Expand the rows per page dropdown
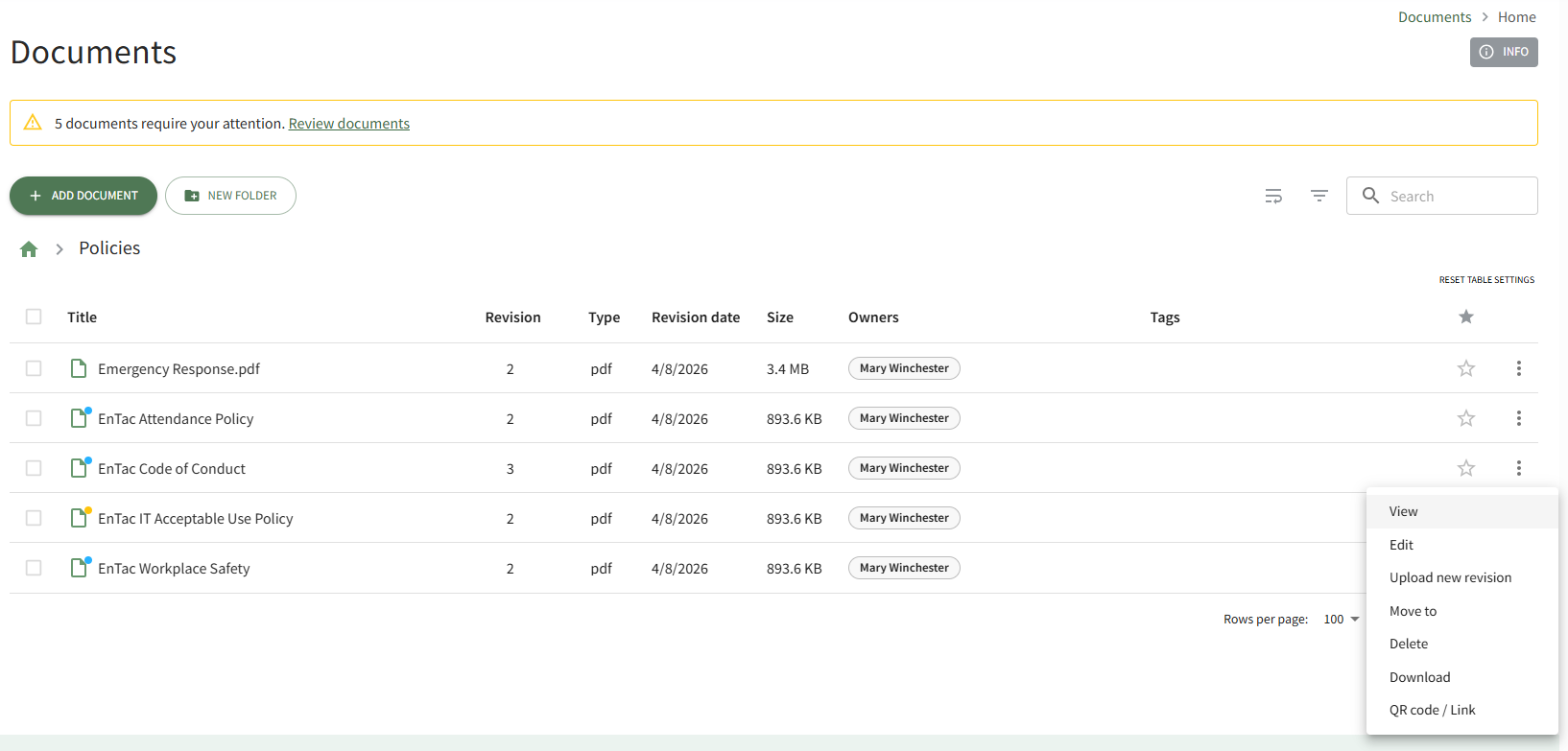This screenshot has width=1568, height=751. [1342, 620]
